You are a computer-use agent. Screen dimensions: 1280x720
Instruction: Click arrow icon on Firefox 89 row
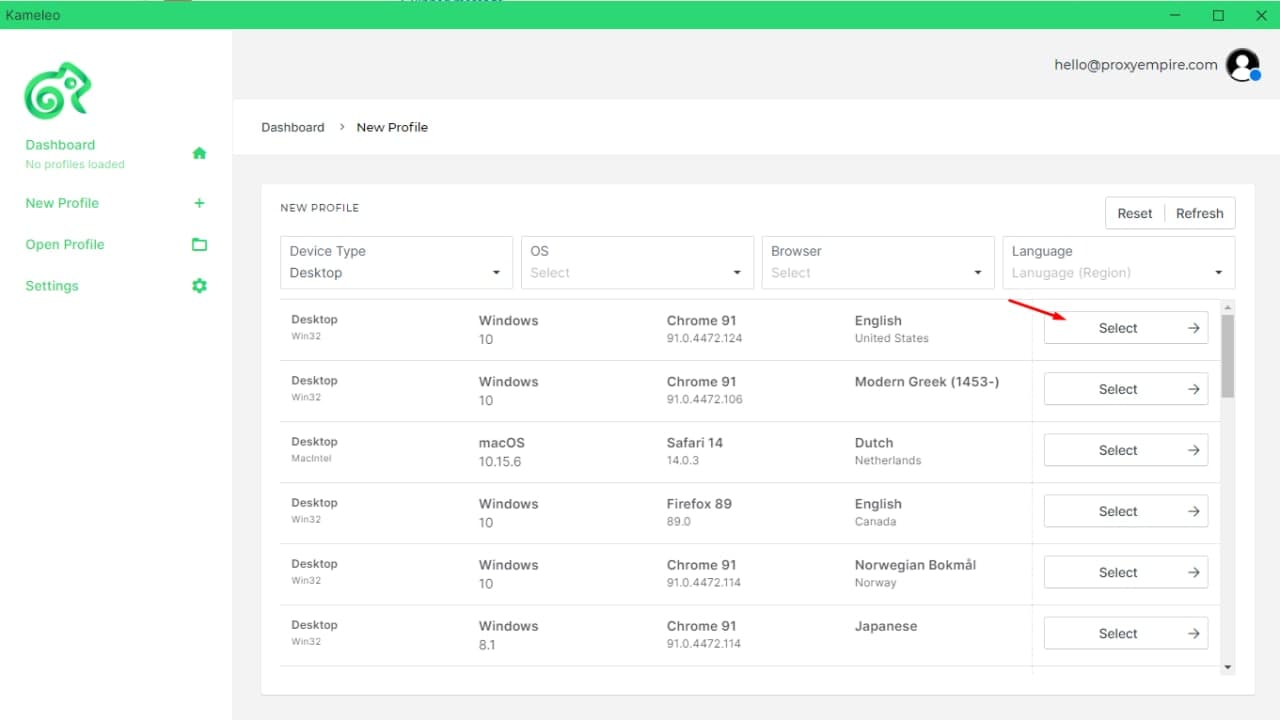1193,511
